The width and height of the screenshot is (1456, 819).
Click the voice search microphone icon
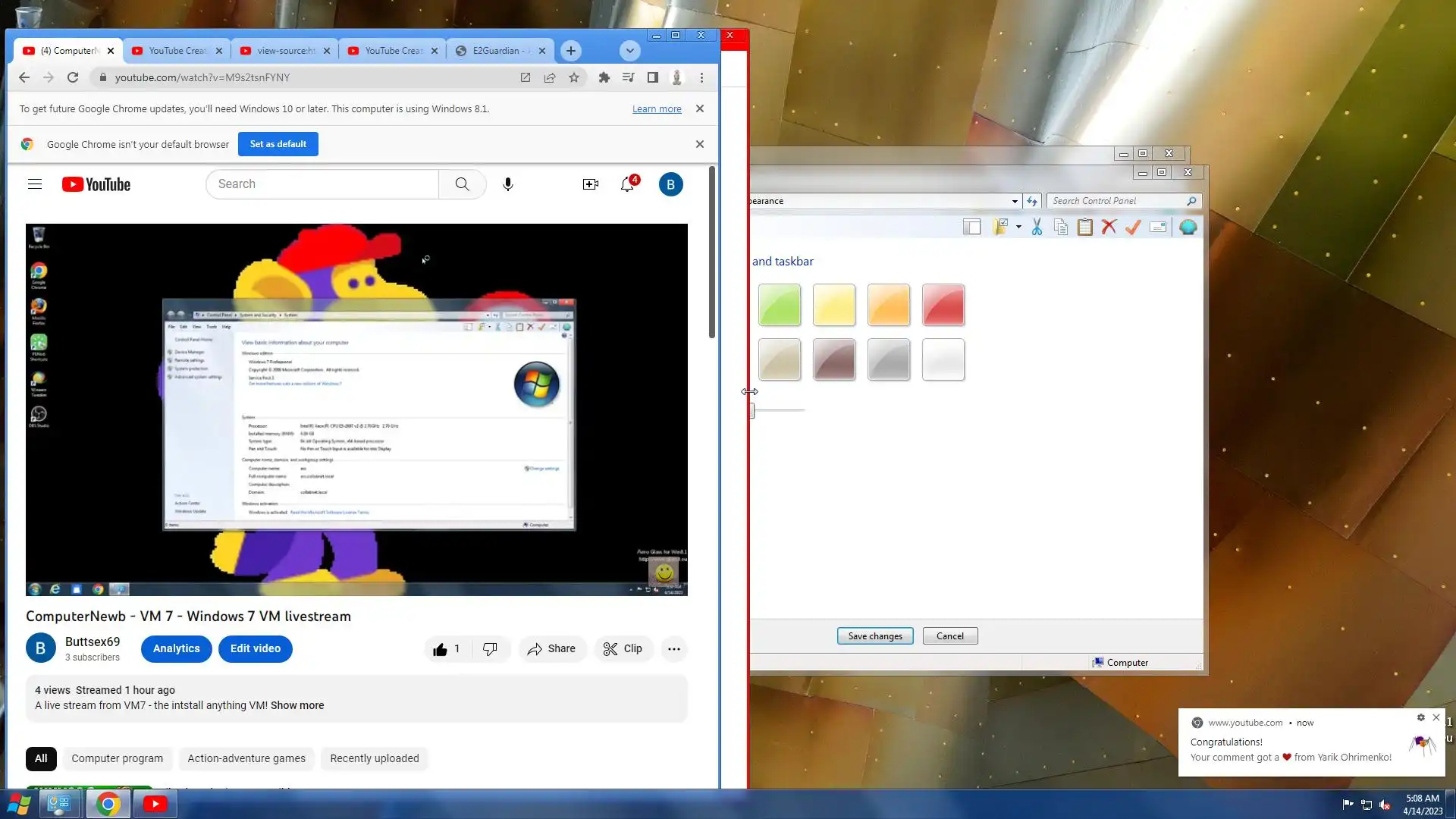click(508, 184)
